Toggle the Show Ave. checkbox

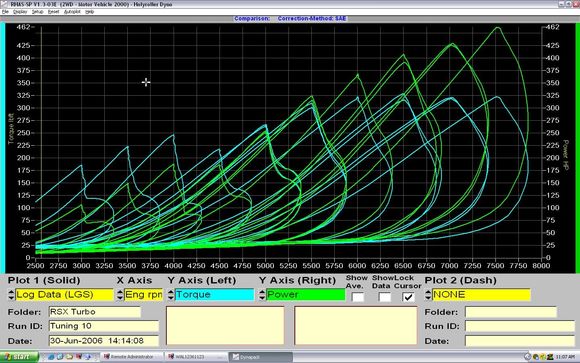coord(358,297)
